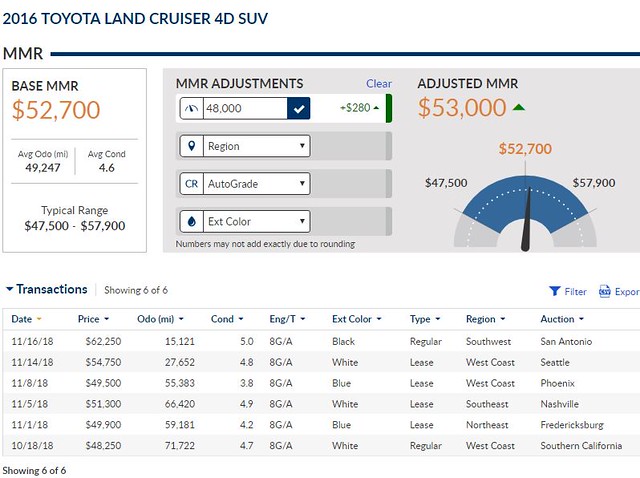Click the Southeast region cell
The width and height of the screenshot is (640, 478).
click(x=487, y=404)
